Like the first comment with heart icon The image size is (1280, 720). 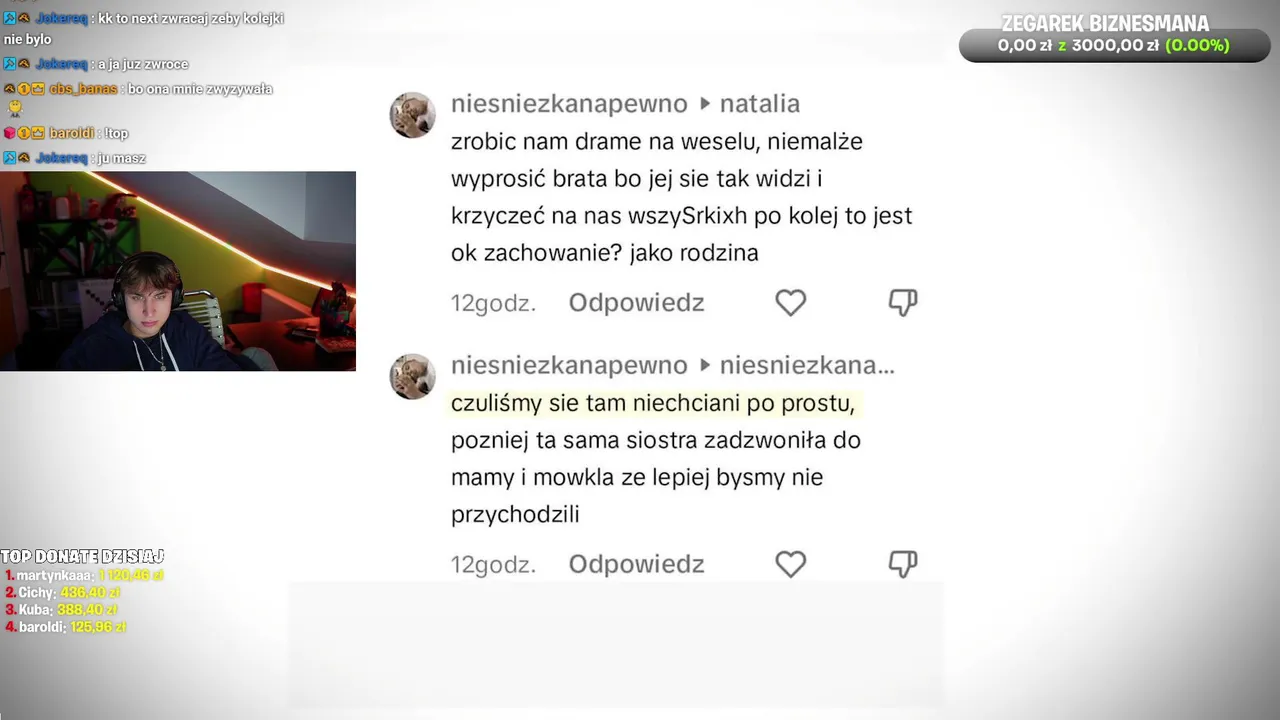point(790,303)
